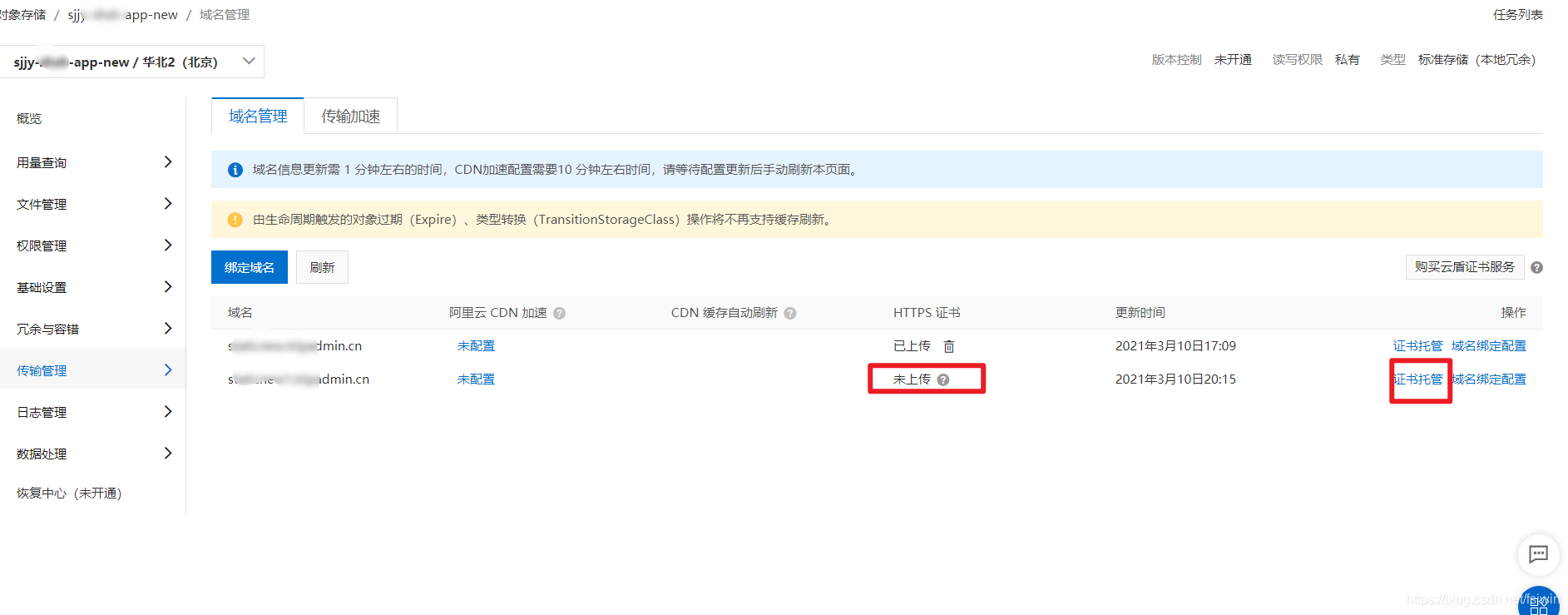Click the 刷新 button
The height and width of the screenshot is (615, 1568).
tap(322, 267)
